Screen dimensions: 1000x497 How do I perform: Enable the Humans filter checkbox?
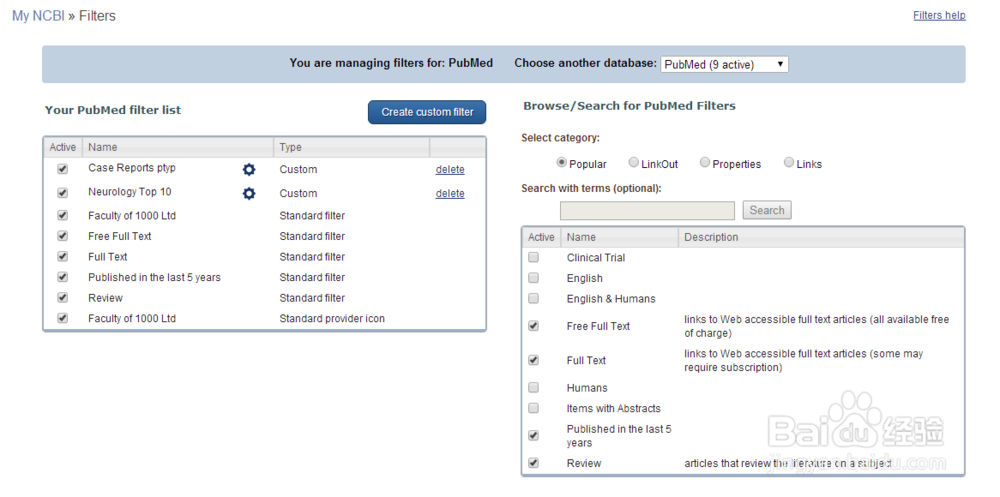coord(534,388)
